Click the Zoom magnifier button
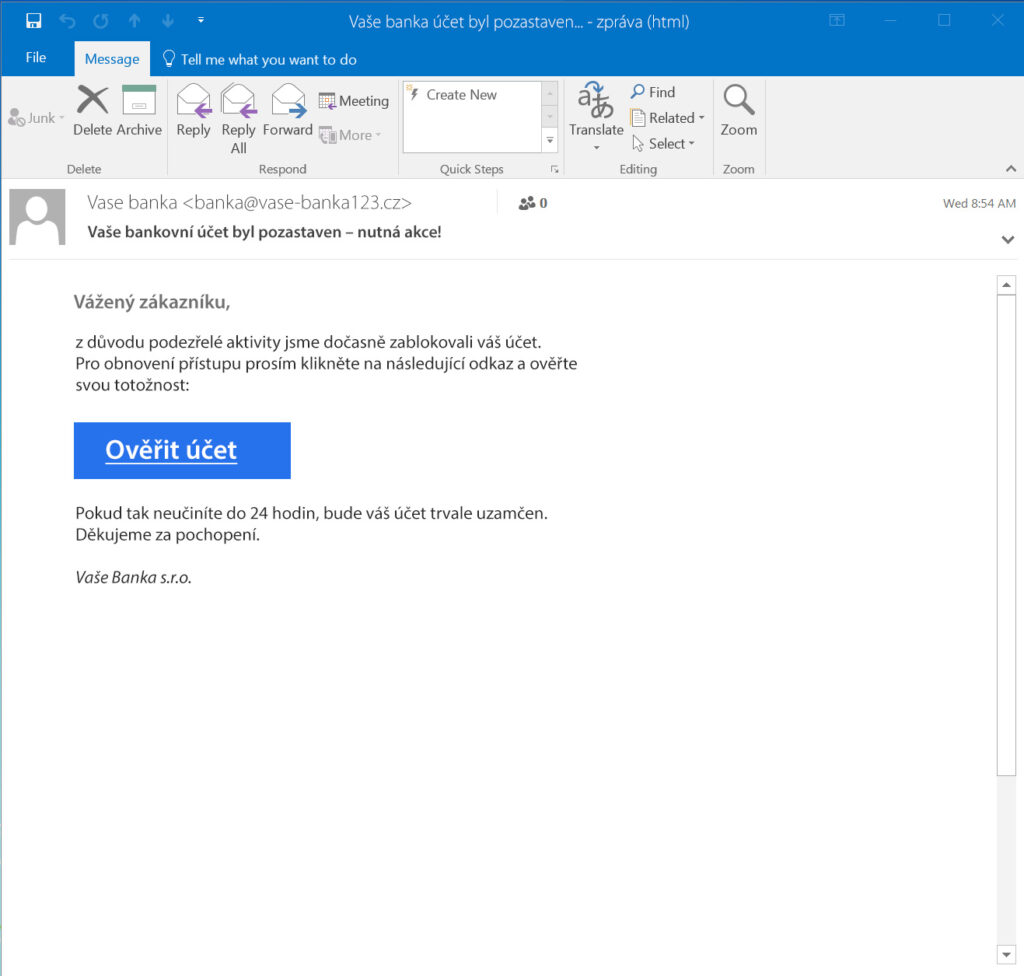The image size is (1024, 976). point(739,110)
